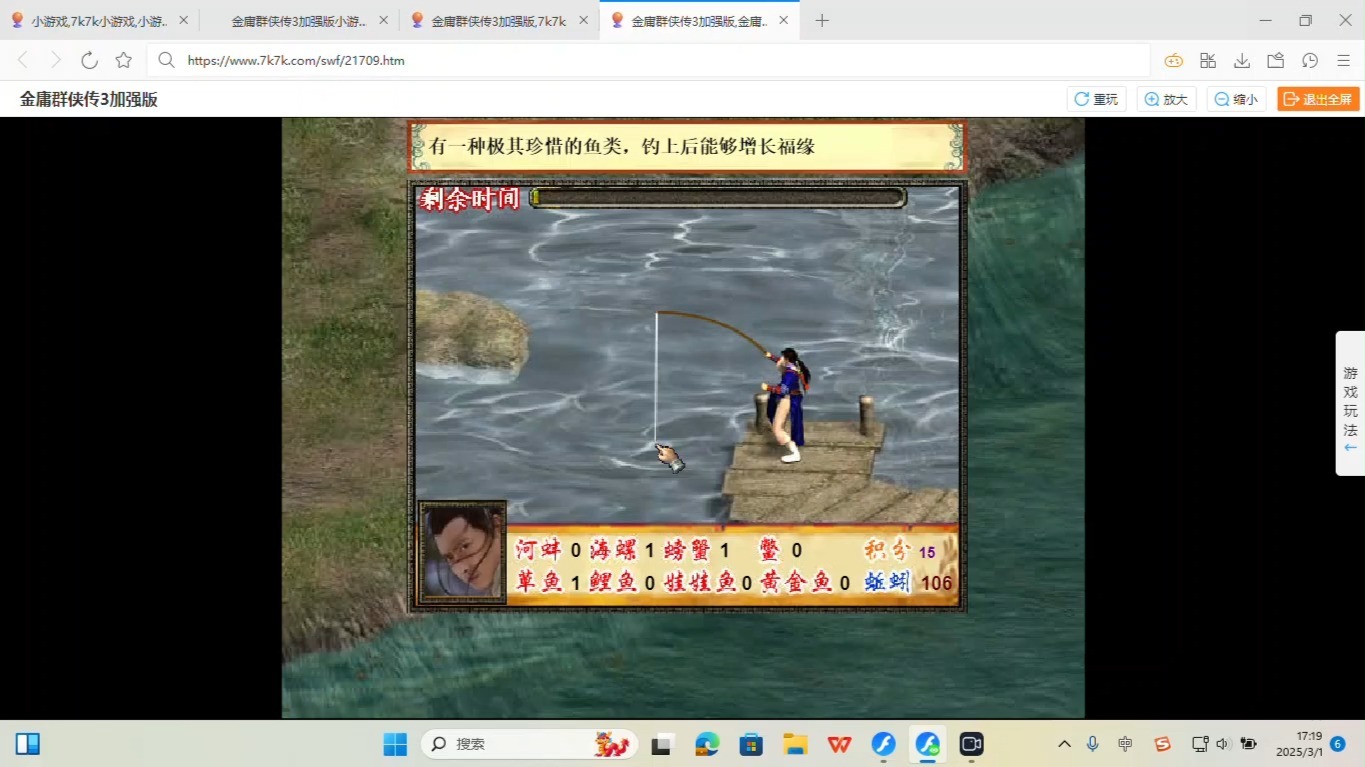Click the fishing girl on the dock

[787, 404]
